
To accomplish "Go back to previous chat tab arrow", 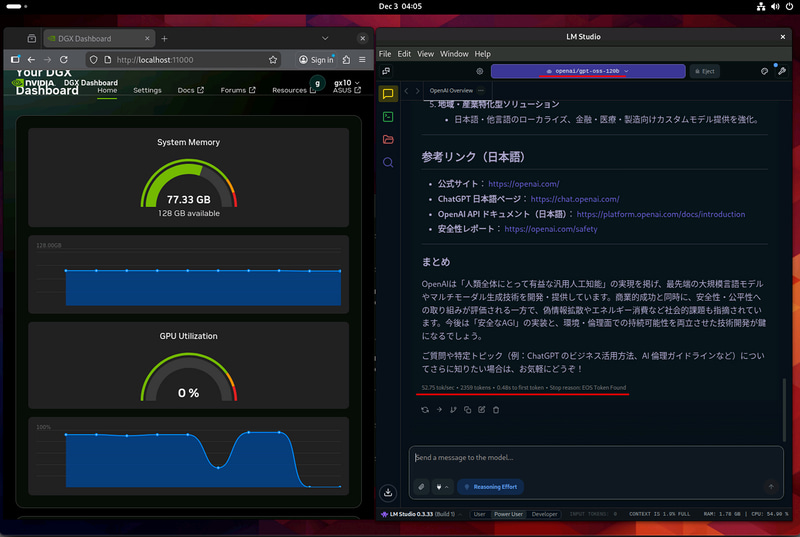I will 407,91.
